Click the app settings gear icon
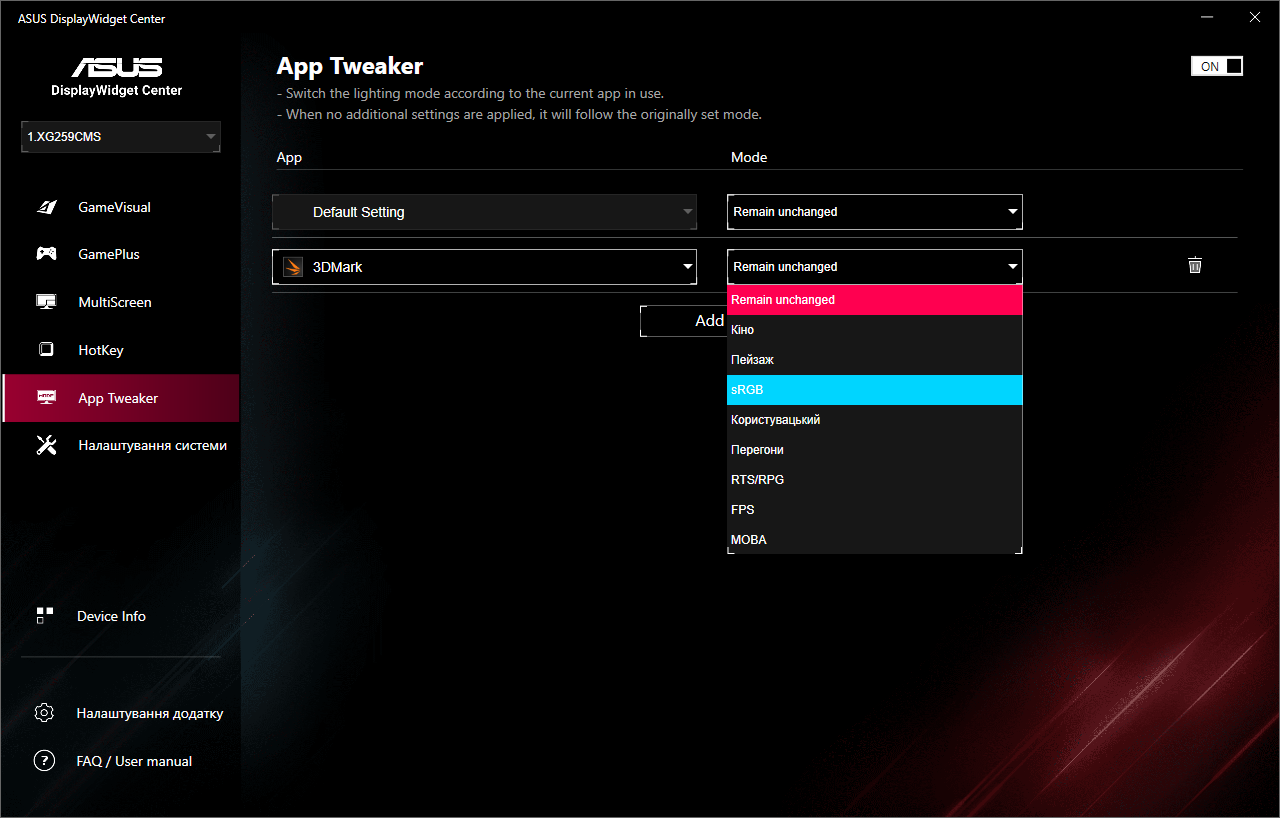The image size is (1280, 818). [44, 713]
